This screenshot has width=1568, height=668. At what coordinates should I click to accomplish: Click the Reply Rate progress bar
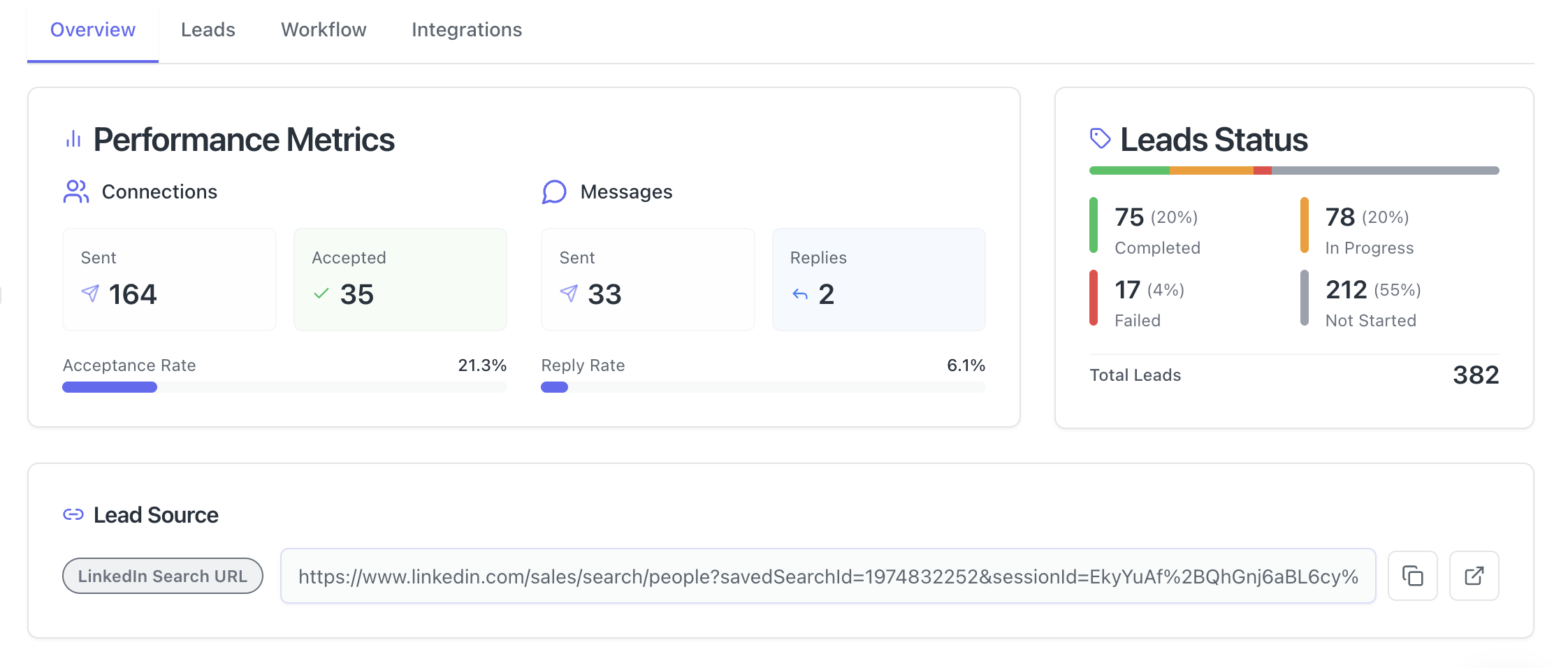(763, 387)
